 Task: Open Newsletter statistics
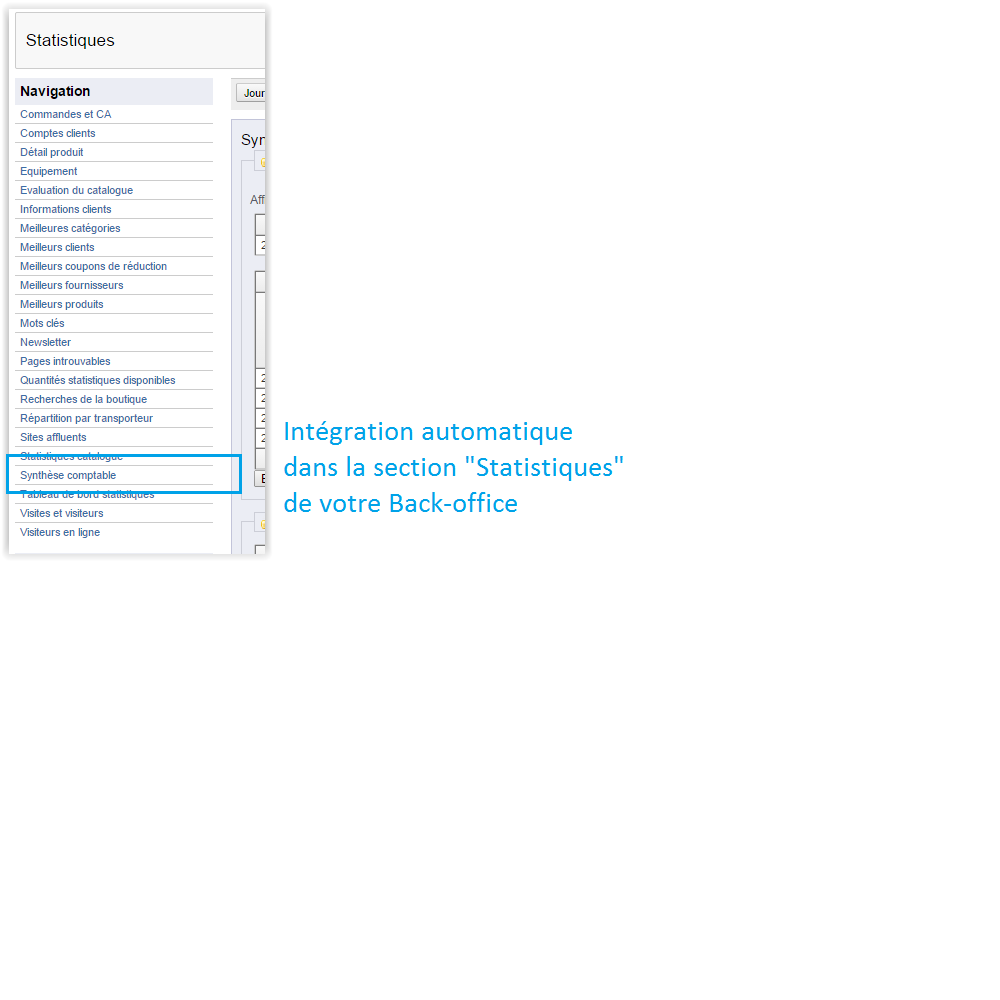(x=46, y=342)
